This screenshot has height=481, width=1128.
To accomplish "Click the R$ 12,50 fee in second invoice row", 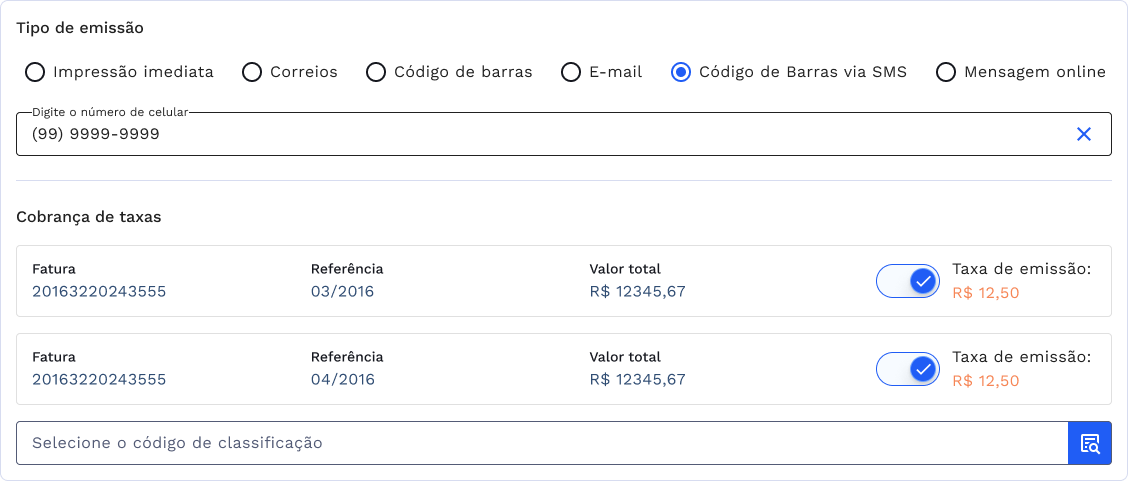I will point(985,381).
